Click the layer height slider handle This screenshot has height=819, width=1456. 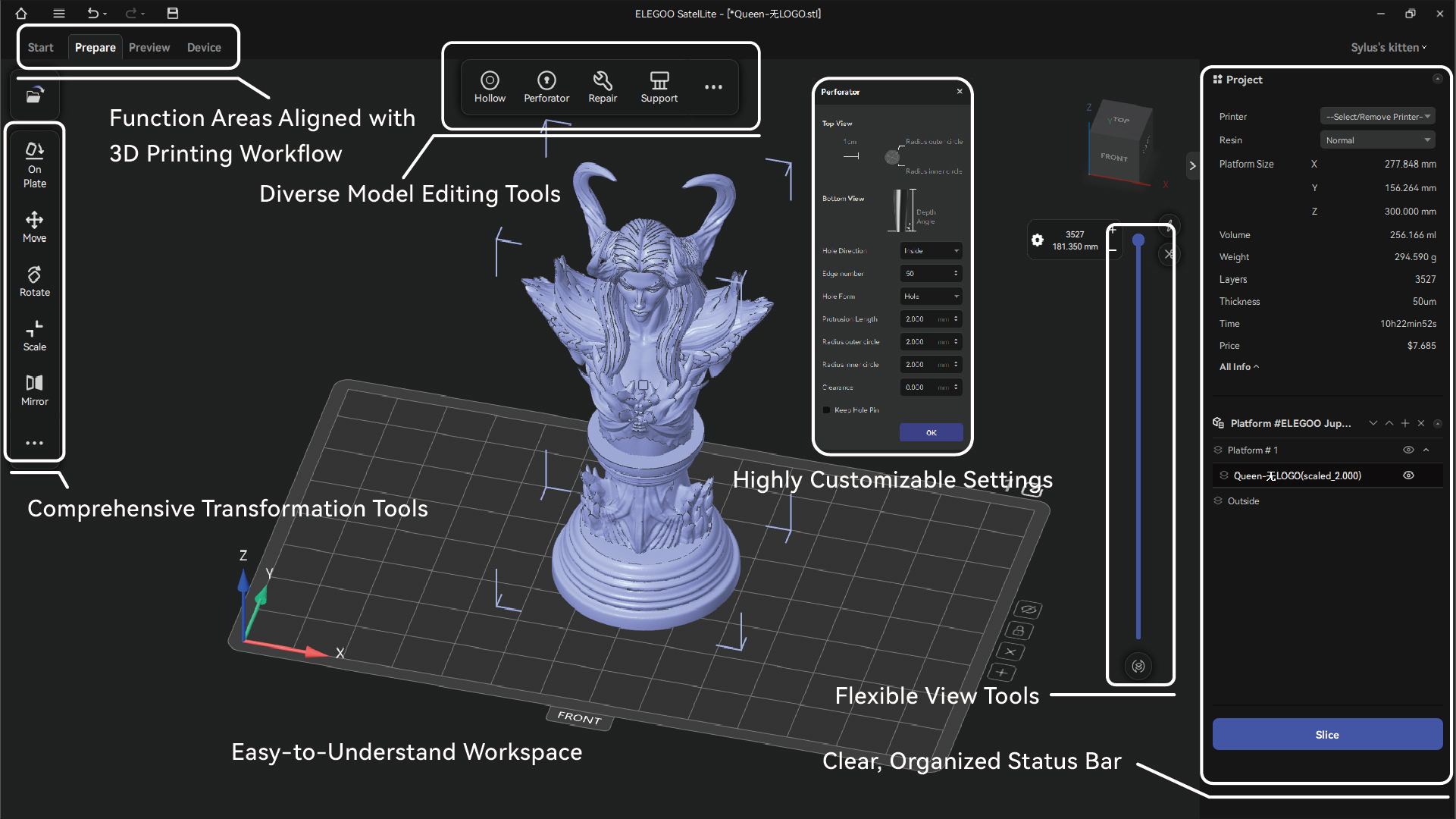click(1138, 240)
